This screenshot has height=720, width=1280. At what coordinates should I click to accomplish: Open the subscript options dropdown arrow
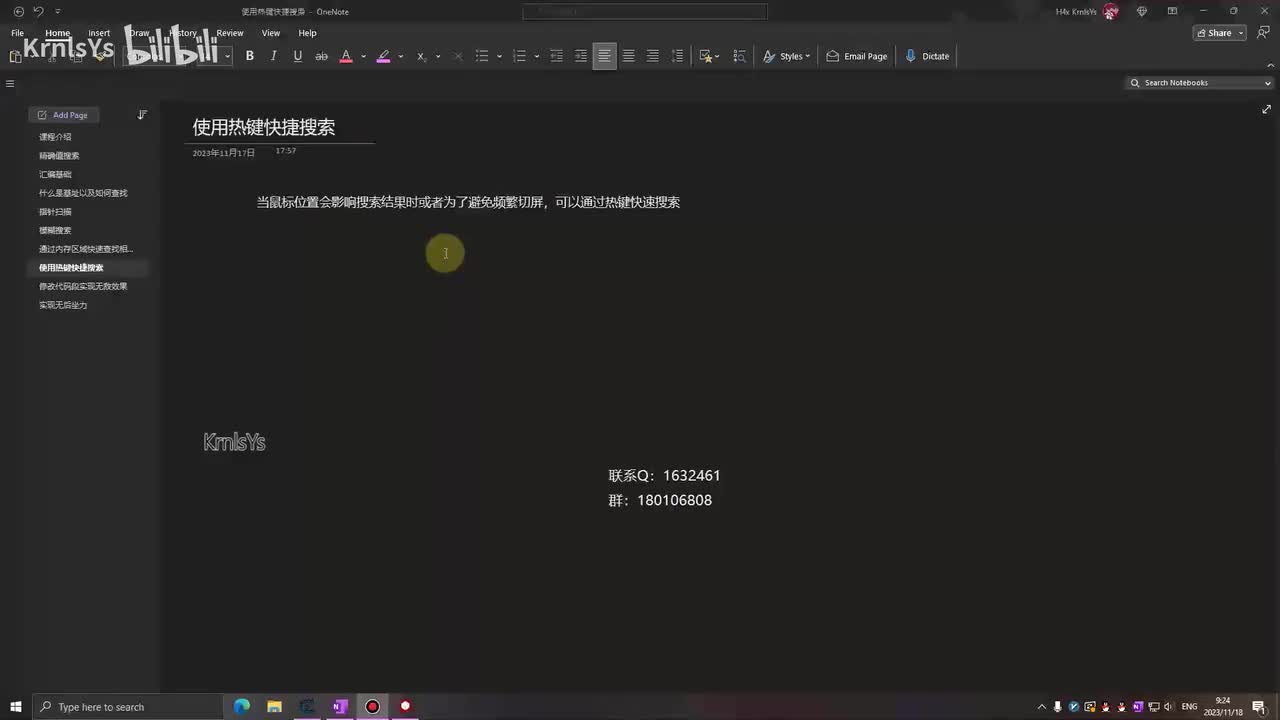point(438,56)
